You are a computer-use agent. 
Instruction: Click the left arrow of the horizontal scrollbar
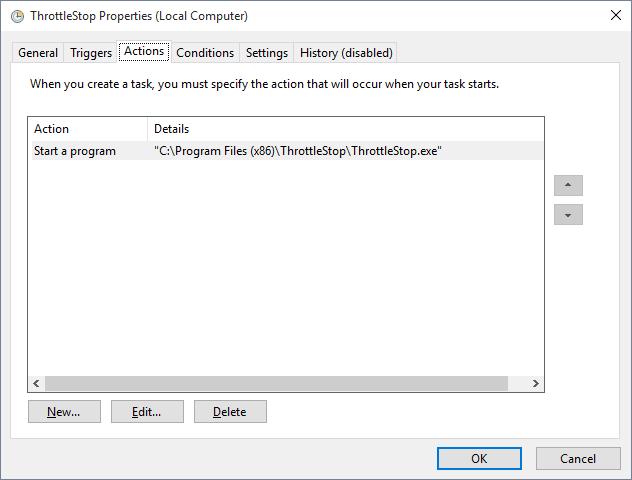coord(36,383)
